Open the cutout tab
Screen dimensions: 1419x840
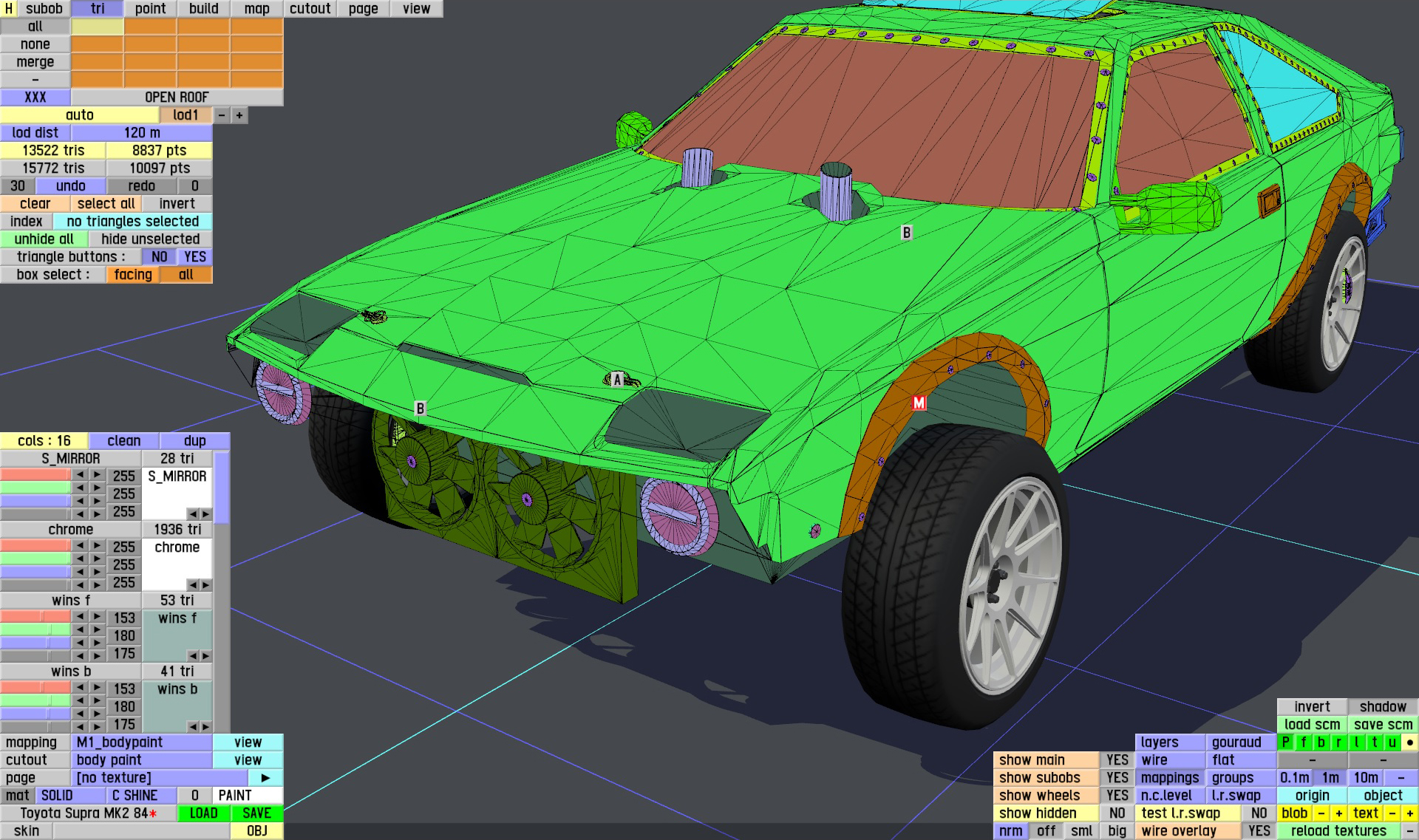coord(310,9)
